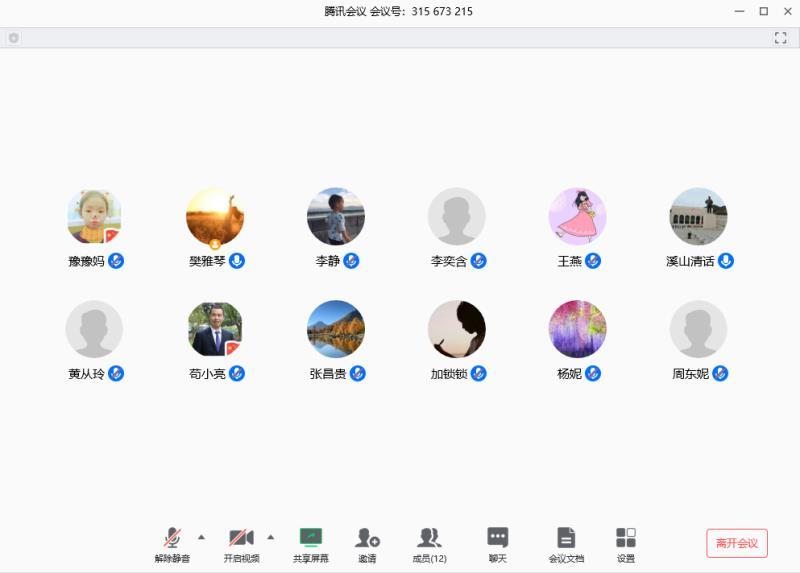Click the 离开会议 leave meeting button
Viewport: 800px width, 573px height.
(737, 543)
